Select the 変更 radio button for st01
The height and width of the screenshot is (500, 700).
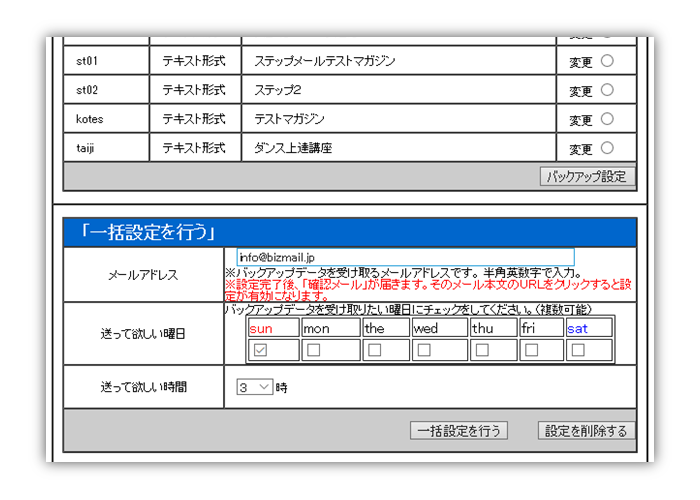(x=607, y=61)
